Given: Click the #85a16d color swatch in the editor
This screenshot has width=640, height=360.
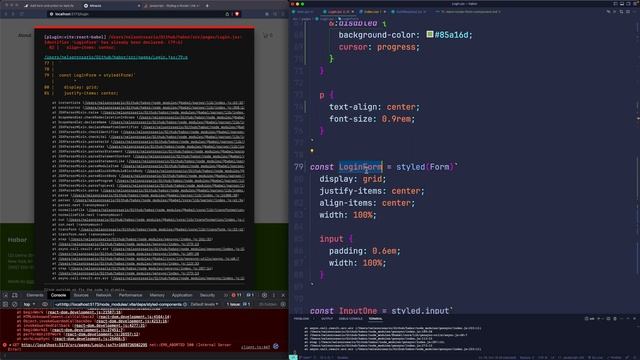Looking at the screenshot, I should click(430, 34).
